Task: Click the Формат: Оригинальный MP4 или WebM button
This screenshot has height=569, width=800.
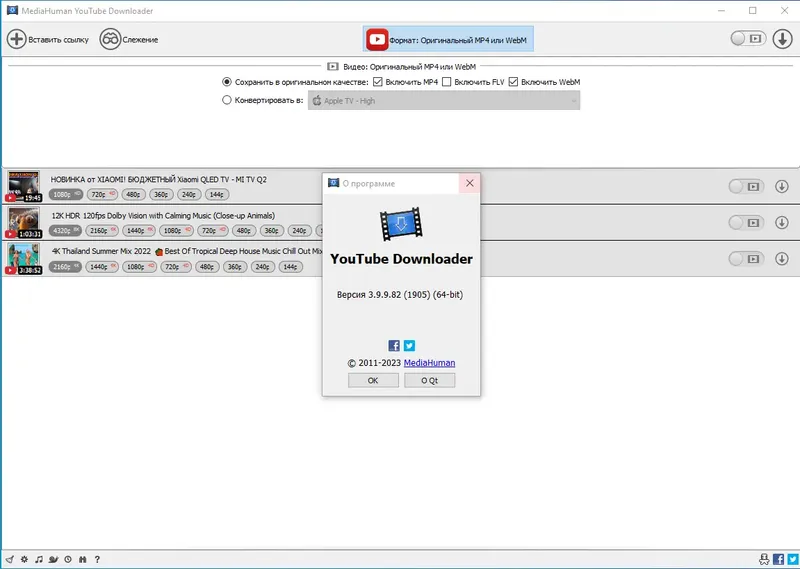Action: (448, 39)
